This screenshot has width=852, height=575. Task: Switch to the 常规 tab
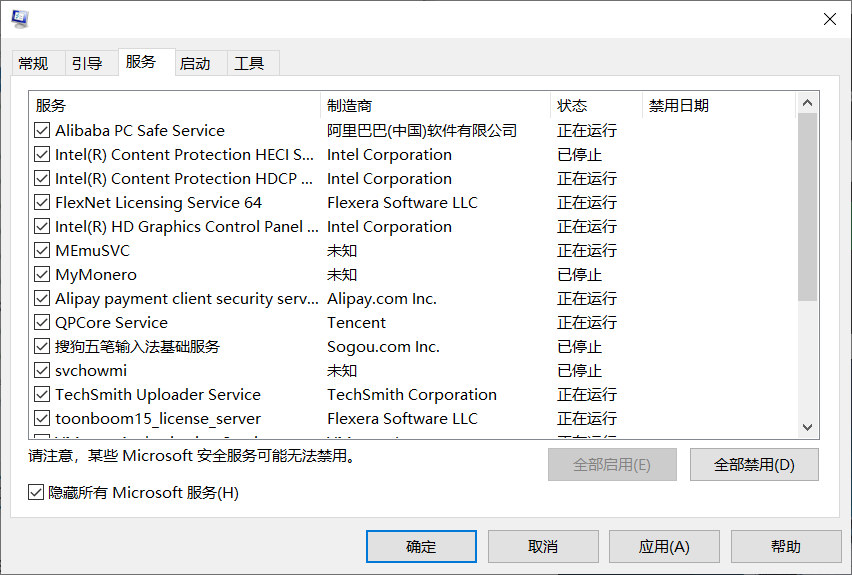(x=34, y=64)
